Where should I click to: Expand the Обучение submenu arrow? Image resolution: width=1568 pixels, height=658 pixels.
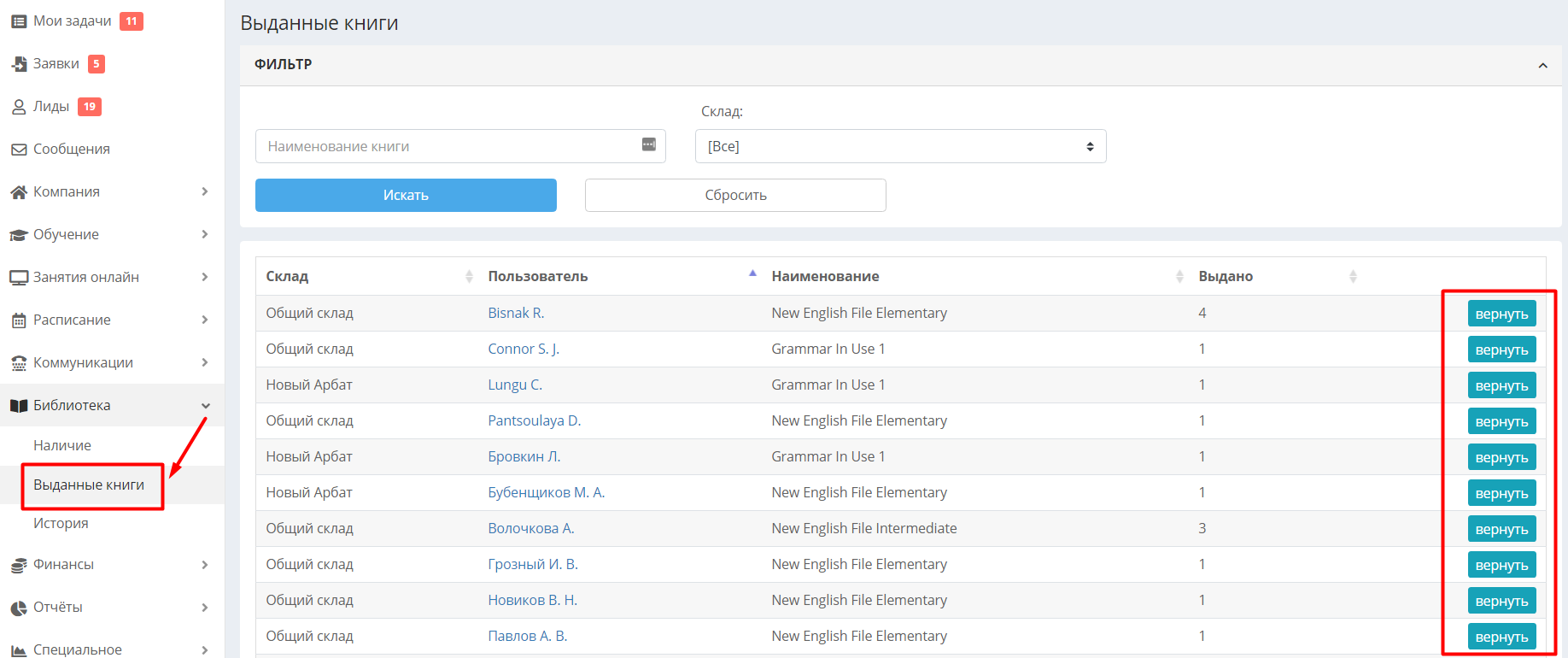205,234
